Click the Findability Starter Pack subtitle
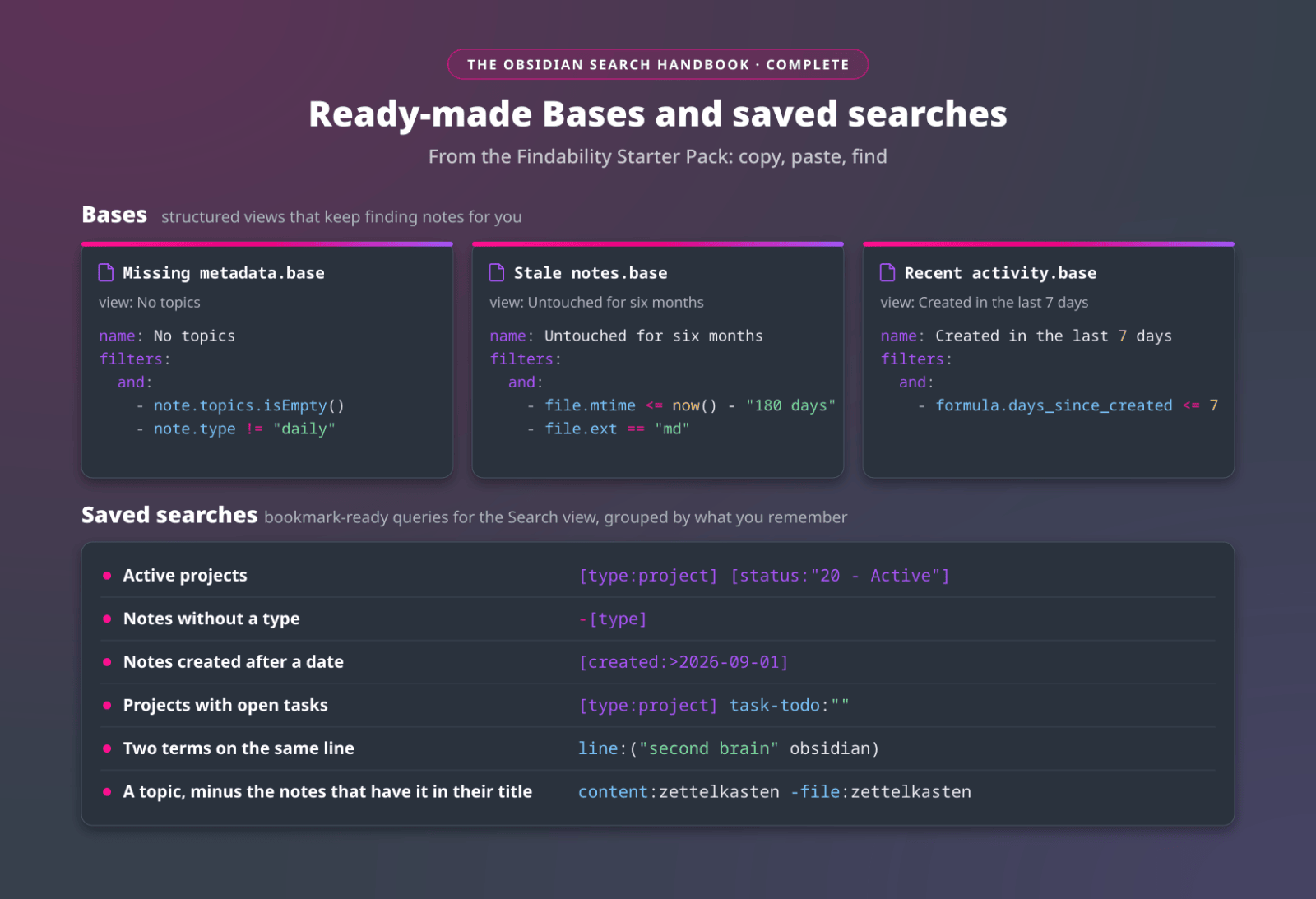 pyautogui.click(x=658, y=156)
